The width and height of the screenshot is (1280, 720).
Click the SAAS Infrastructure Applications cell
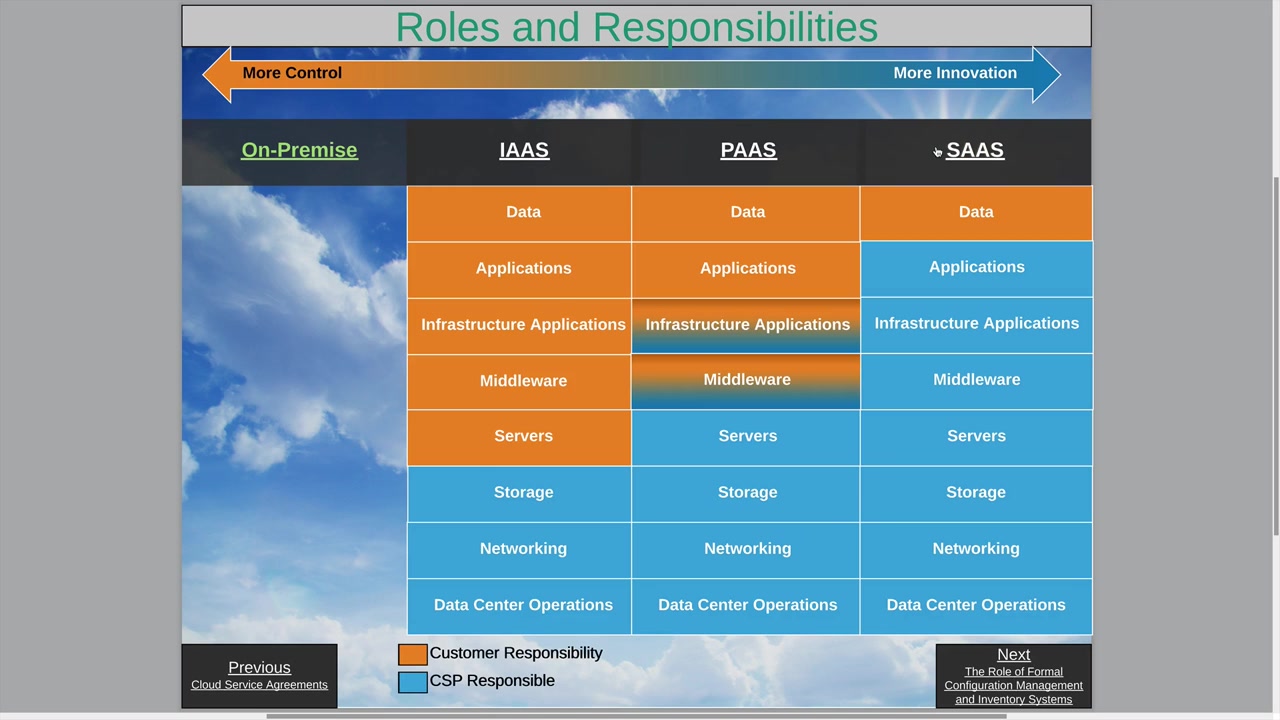(976, 325)
